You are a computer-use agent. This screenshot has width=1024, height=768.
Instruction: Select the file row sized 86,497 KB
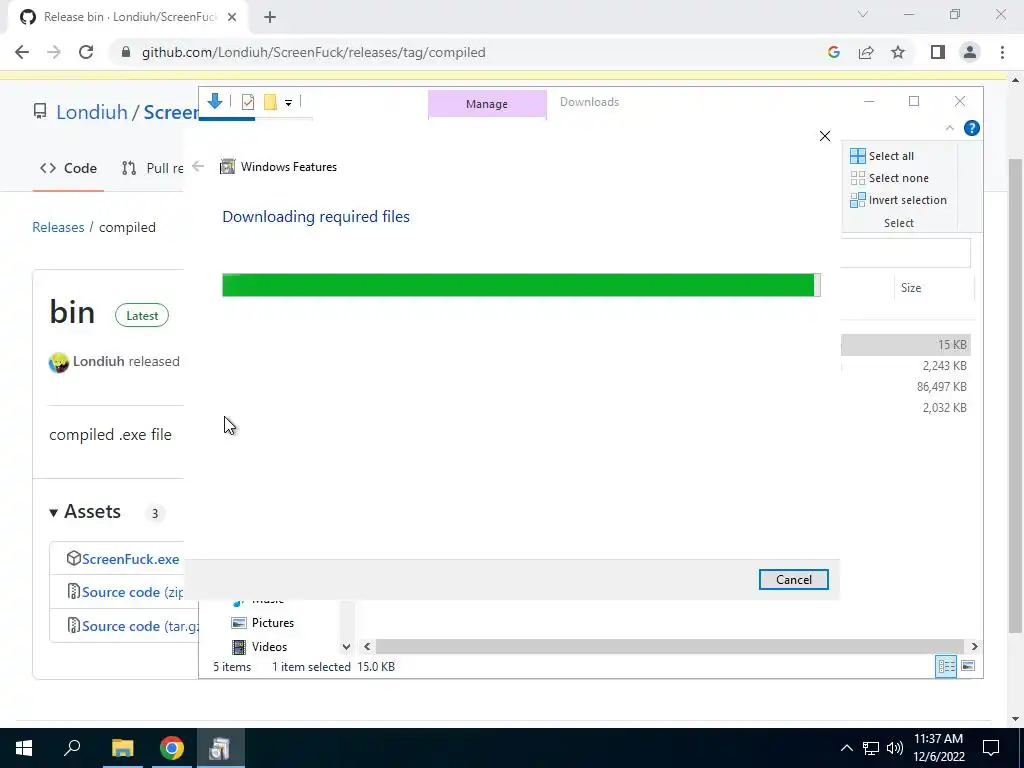point(905,387)
